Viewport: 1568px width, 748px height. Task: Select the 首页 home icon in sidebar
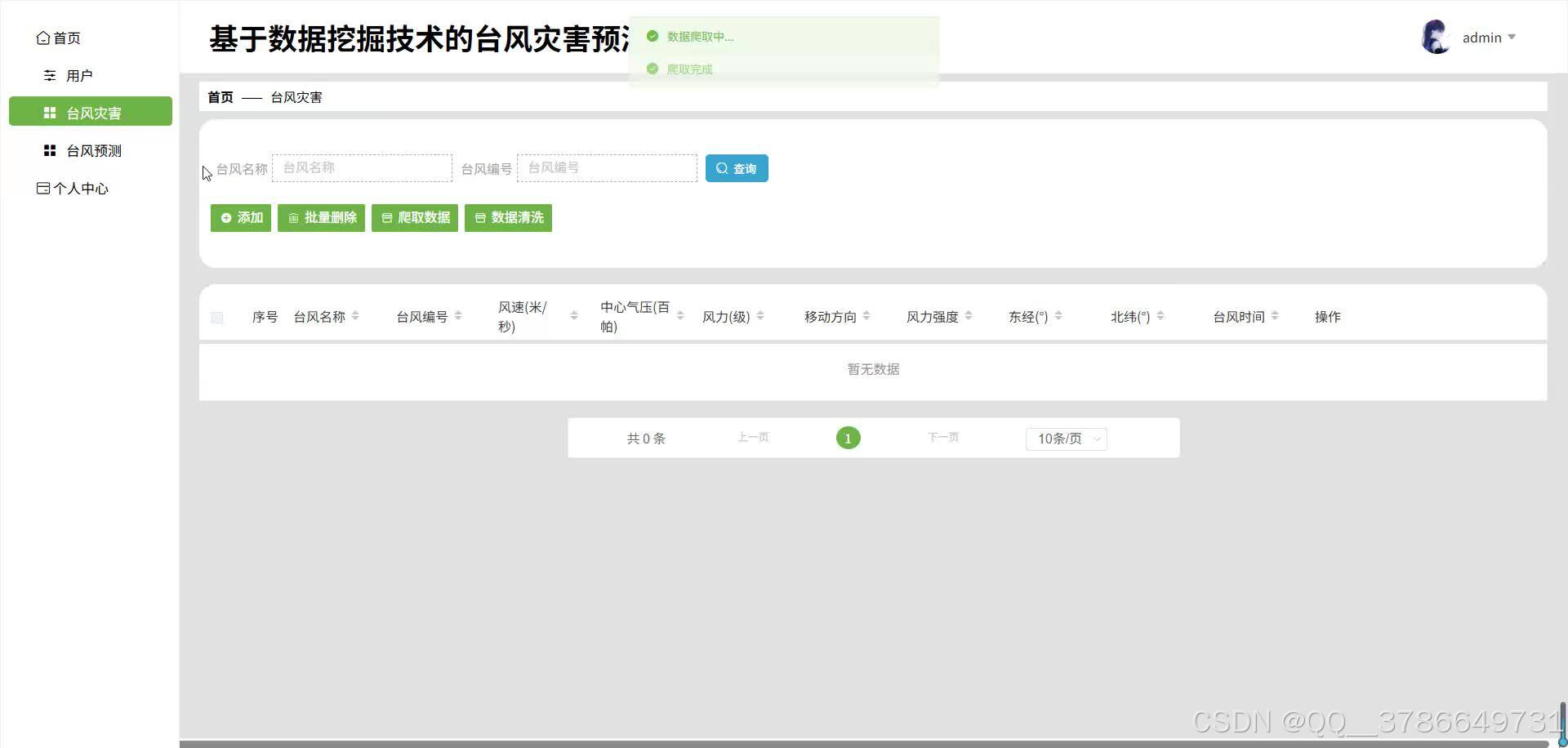pyautogui.click(x=43, y=38)
